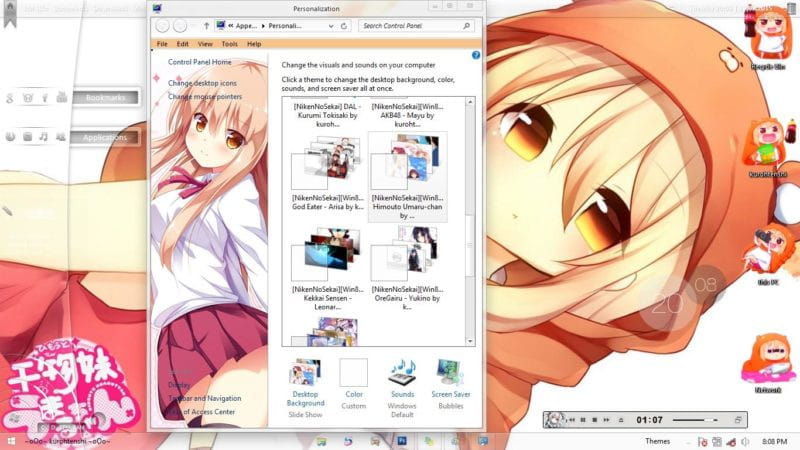Click the music note applications icon

tap(44, 137)
